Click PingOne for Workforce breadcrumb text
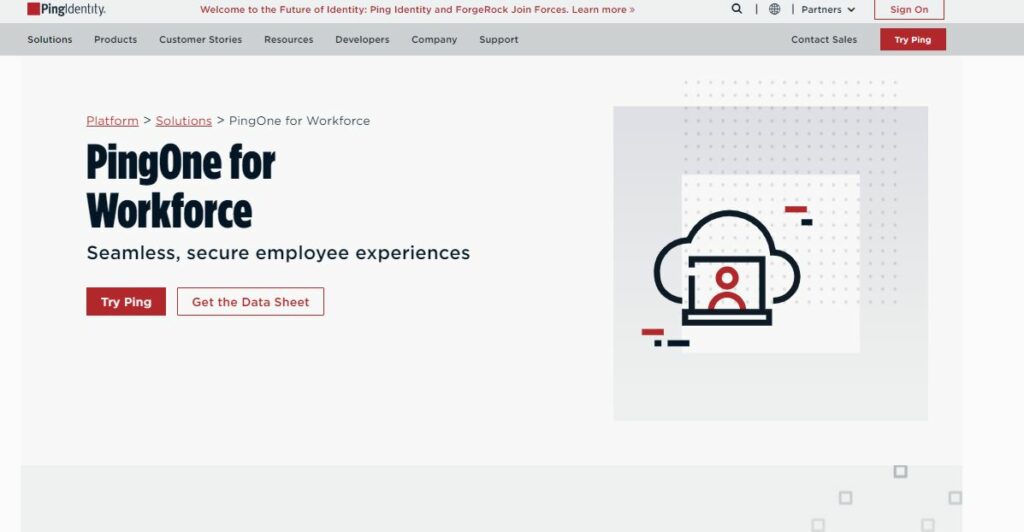Image resolution: width=1024 pixels, height=532 pixels. click(299, 121)
